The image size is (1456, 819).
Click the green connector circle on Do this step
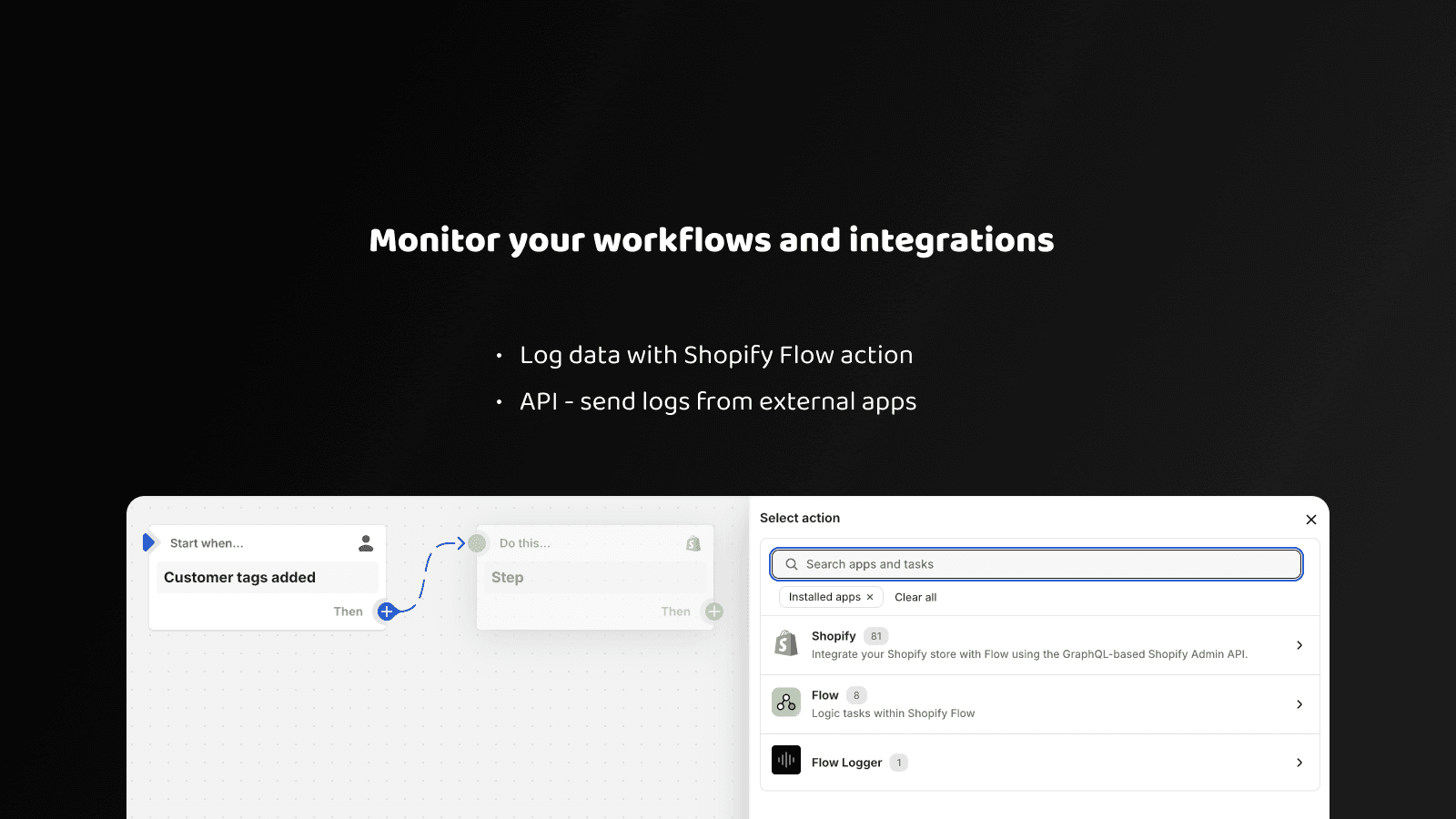[x=477, y=543]
